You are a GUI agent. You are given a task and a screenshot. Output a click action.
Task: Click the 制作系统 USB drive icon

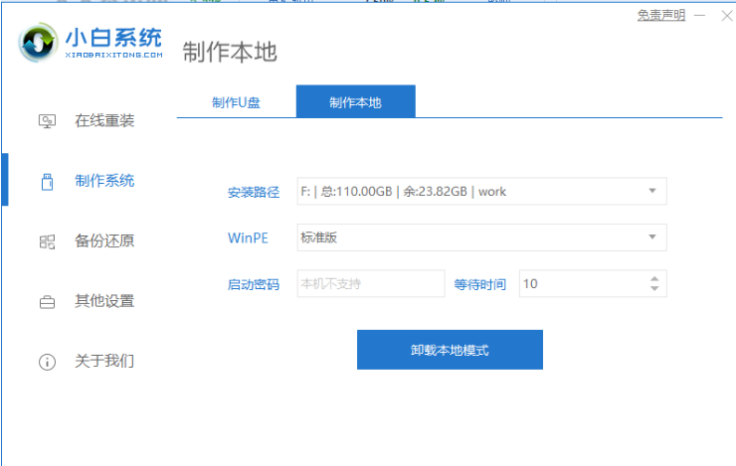pos(47,182)
